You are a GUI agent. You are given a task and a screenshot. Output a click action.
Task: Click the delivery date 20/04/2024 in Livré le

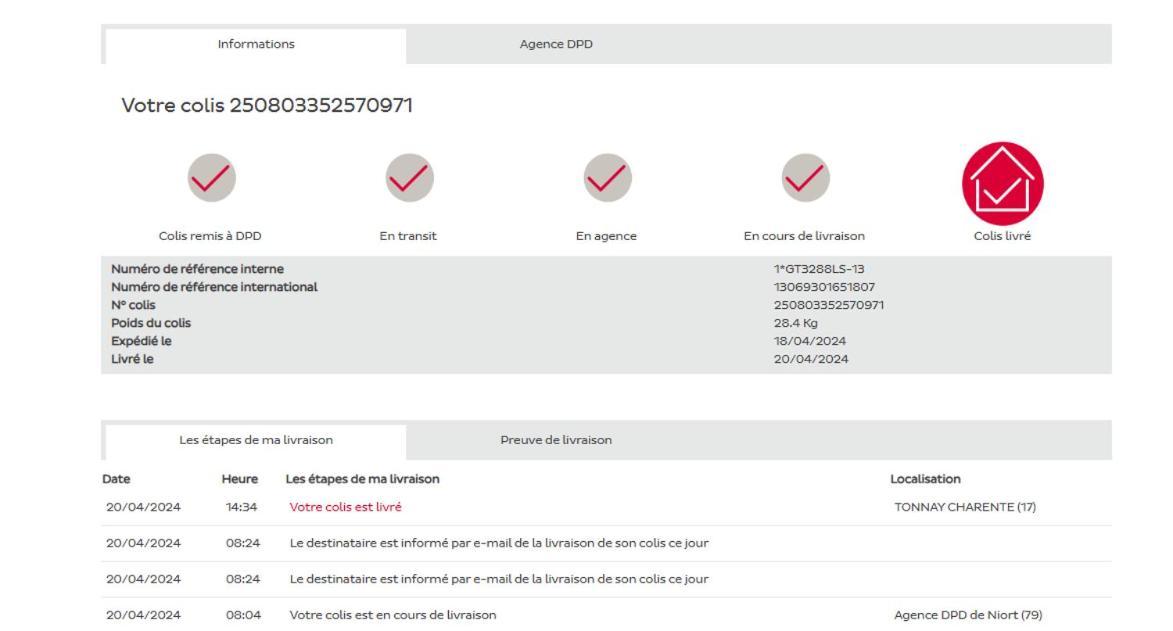811,359
